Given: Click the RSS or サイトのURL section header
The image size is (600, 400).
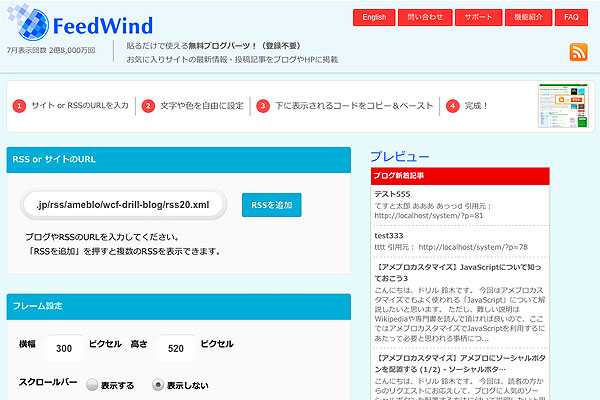Looking at the screenshot, I should (x=179, y=160).
